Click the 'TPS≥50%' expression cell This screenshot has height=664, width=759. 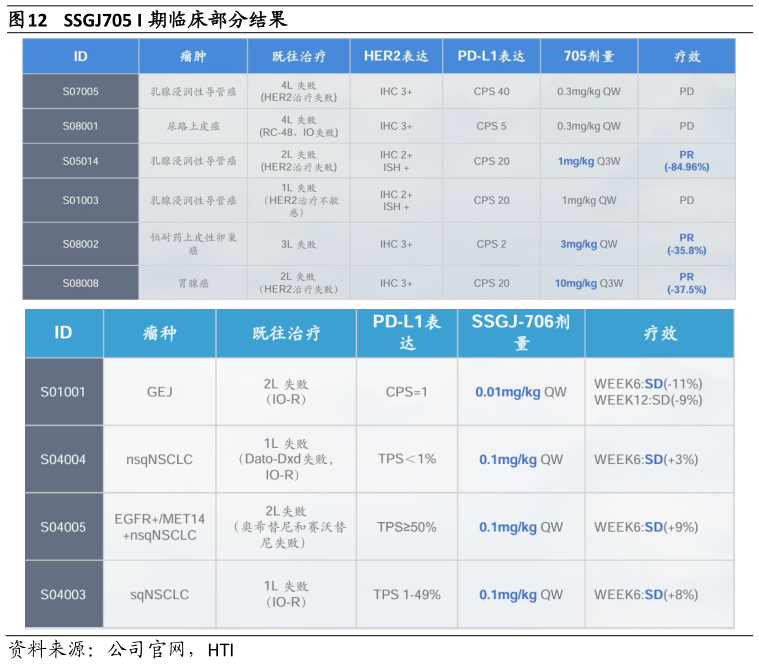coord(407,527)
